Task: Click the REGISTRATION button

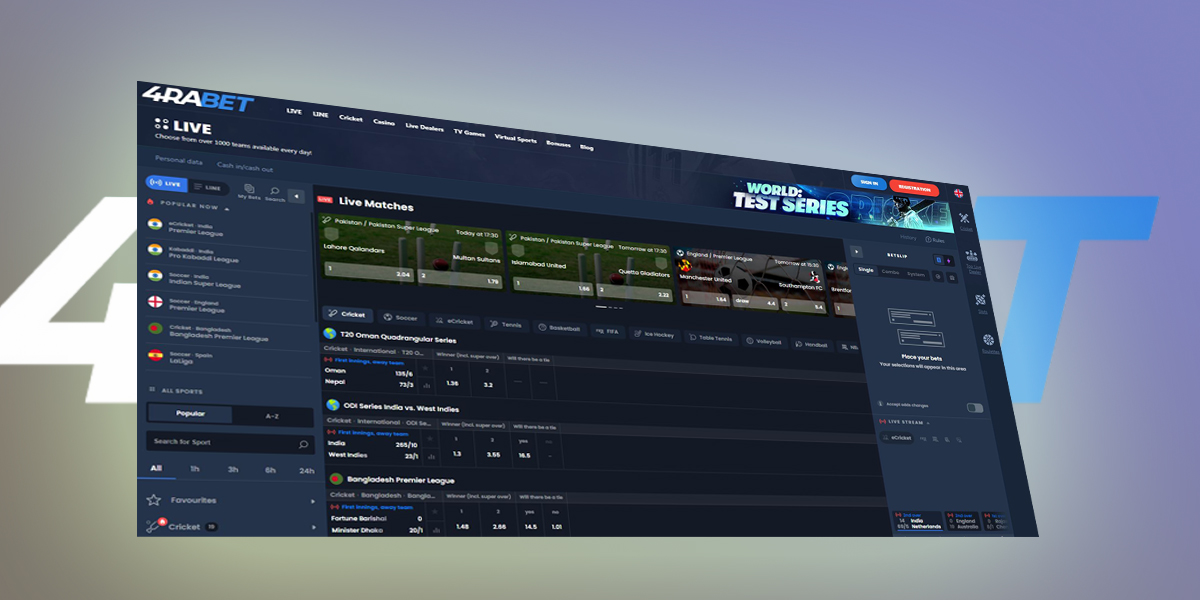Action: click(x=914, y=187)
